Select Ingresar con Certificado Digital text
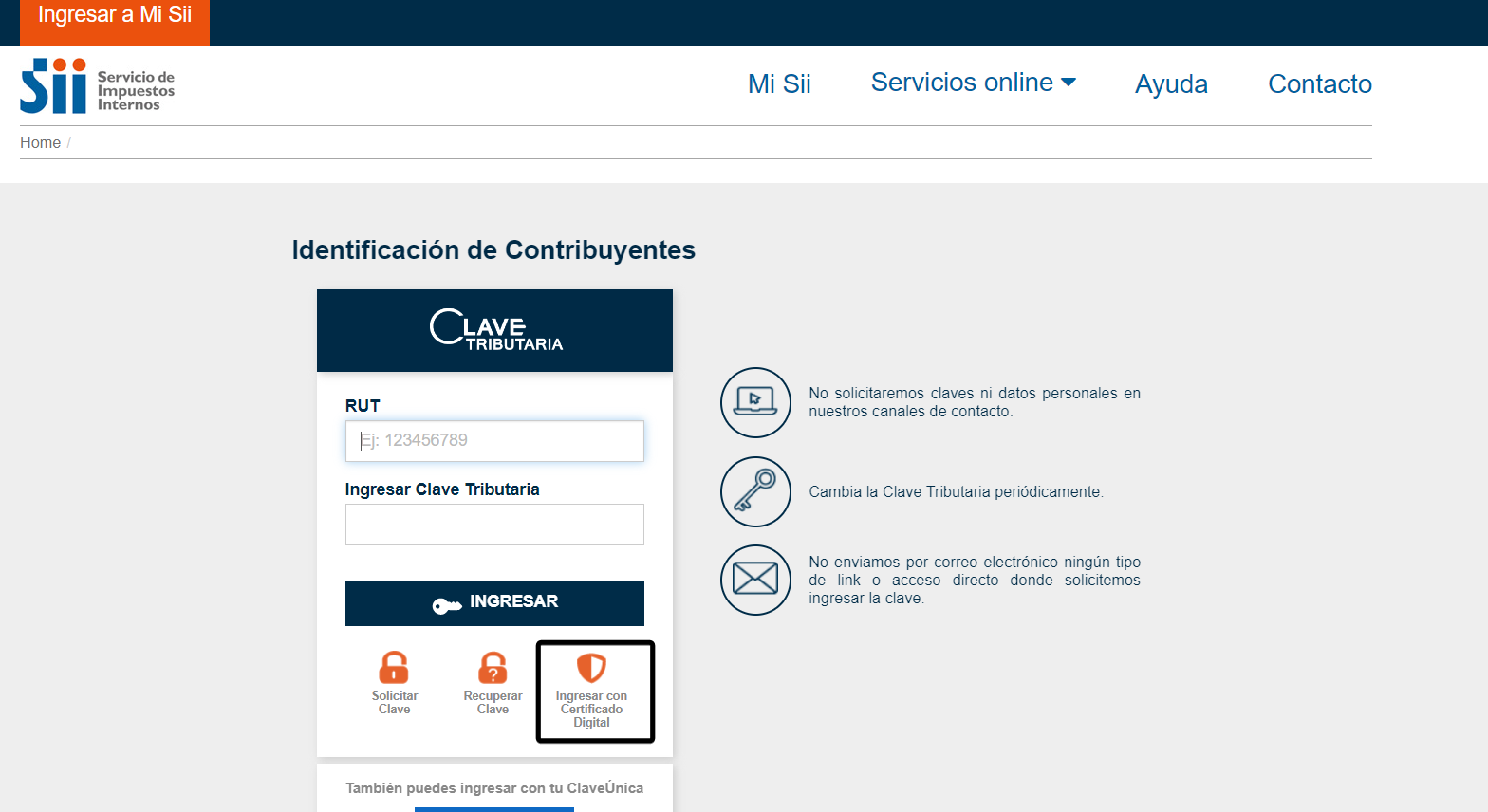 click(x=591, y=709)
